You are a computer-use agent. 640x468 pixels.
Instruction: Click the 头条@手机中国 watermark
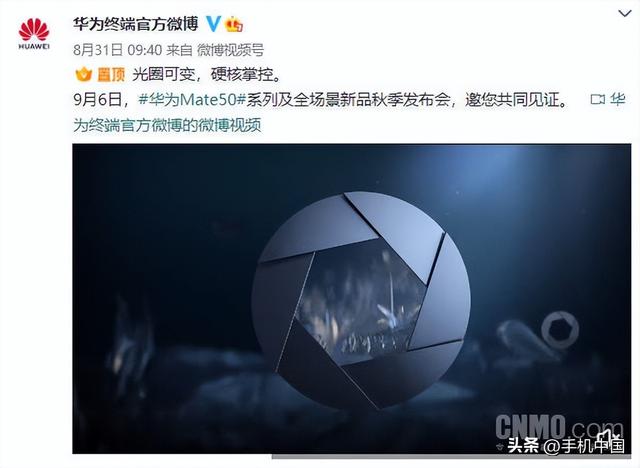coord(567,445)
